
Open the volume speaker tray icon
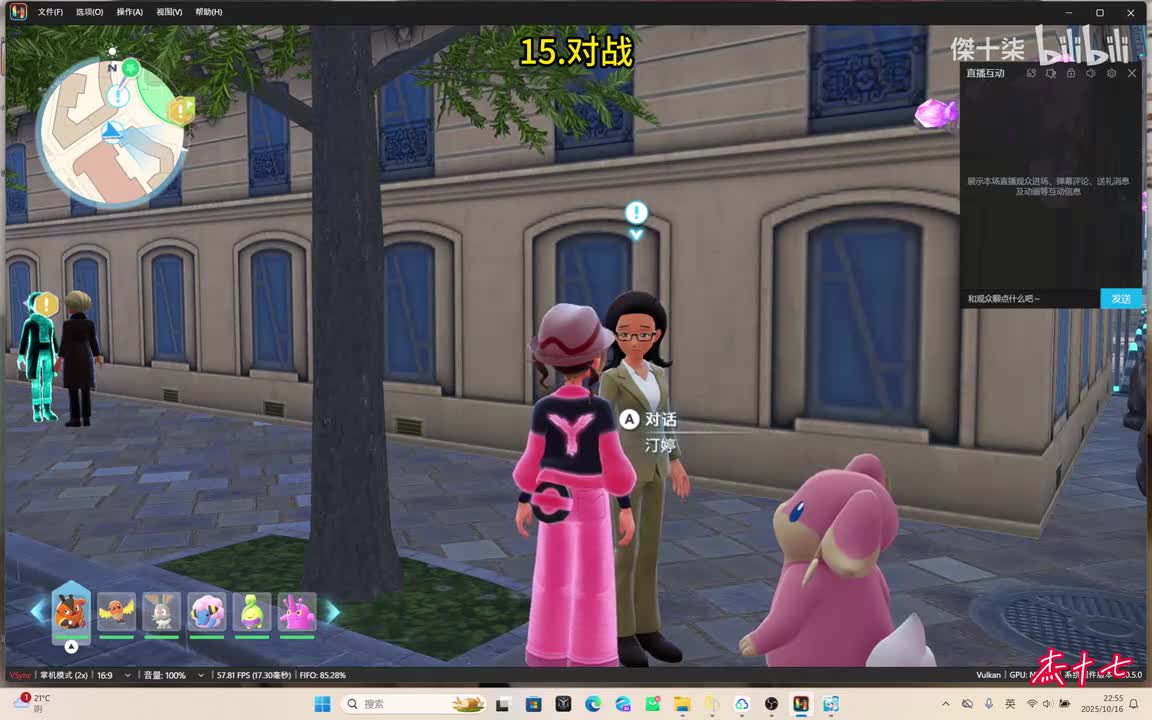[x=1048, y=704]
